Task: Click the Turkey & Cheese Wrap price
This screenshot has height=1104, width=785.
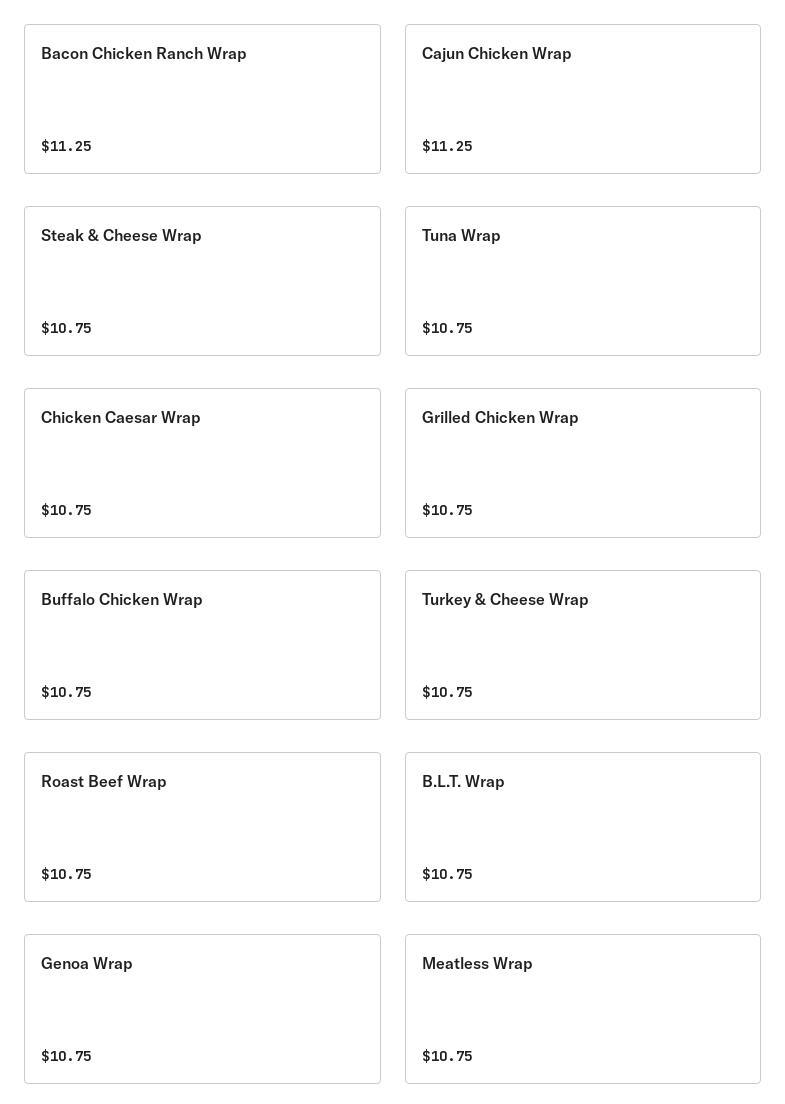Action: click(447, 692)
